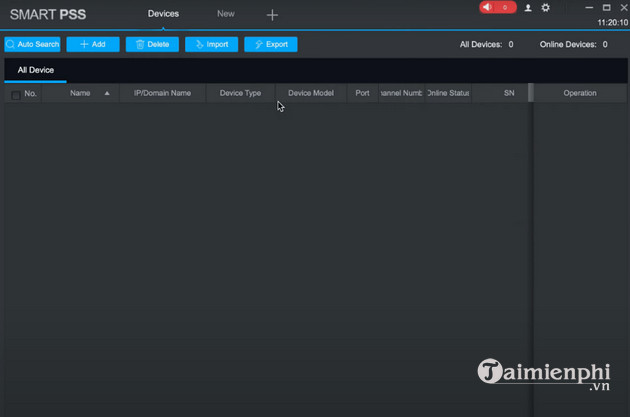Viewport: 630px width, 417px height.
Task: Click Add to add a device
Action: pyautogui.click(x=93, y=44)
